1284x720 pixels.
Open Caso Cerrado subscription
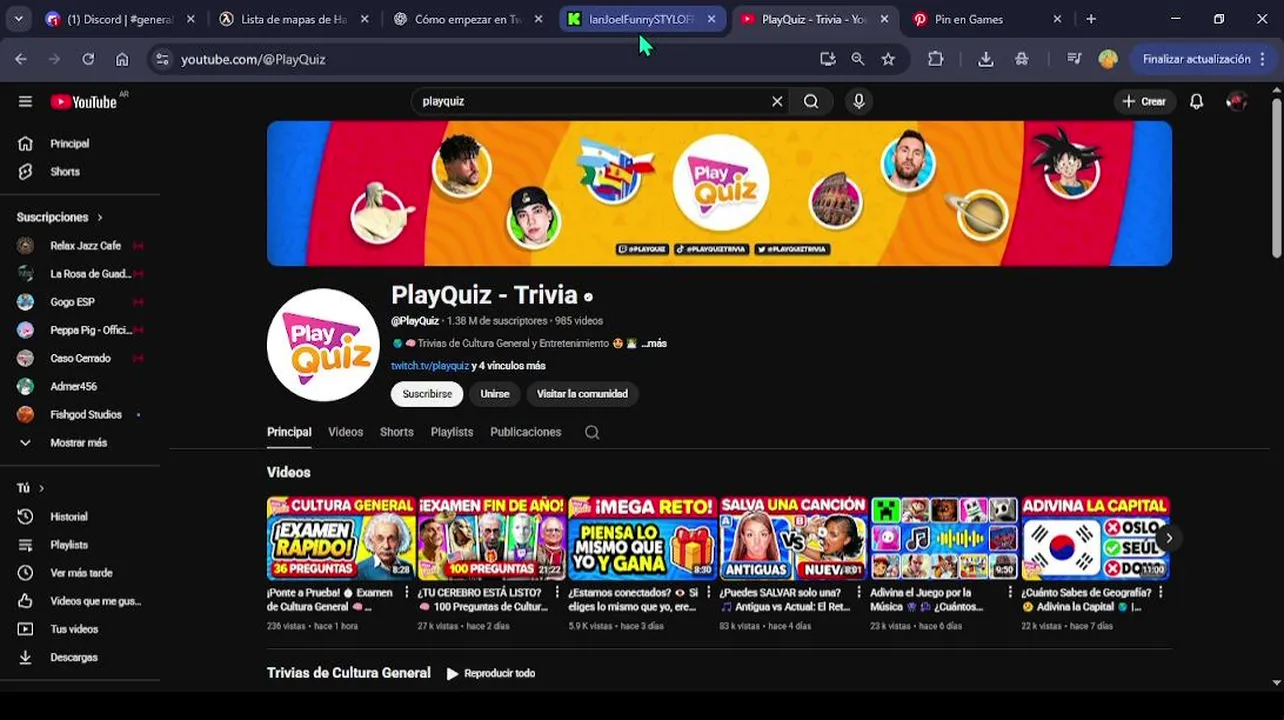point(80,358)
